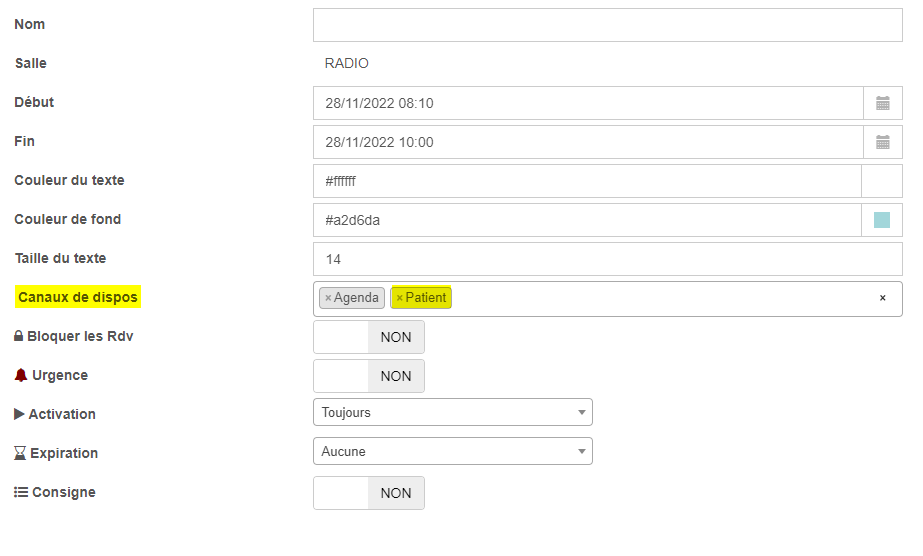
Task: Open the calendar picker for Fin
Action: 882,142
